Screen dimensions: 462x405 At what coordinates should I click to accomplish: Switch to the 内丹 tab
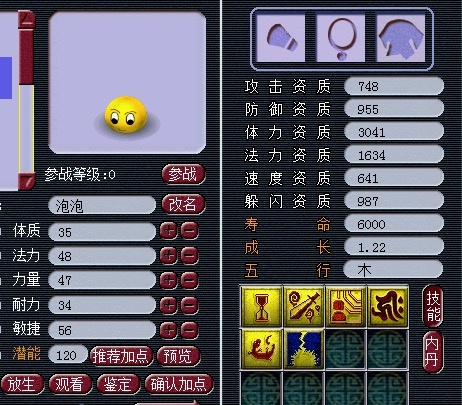coord(432,351)
